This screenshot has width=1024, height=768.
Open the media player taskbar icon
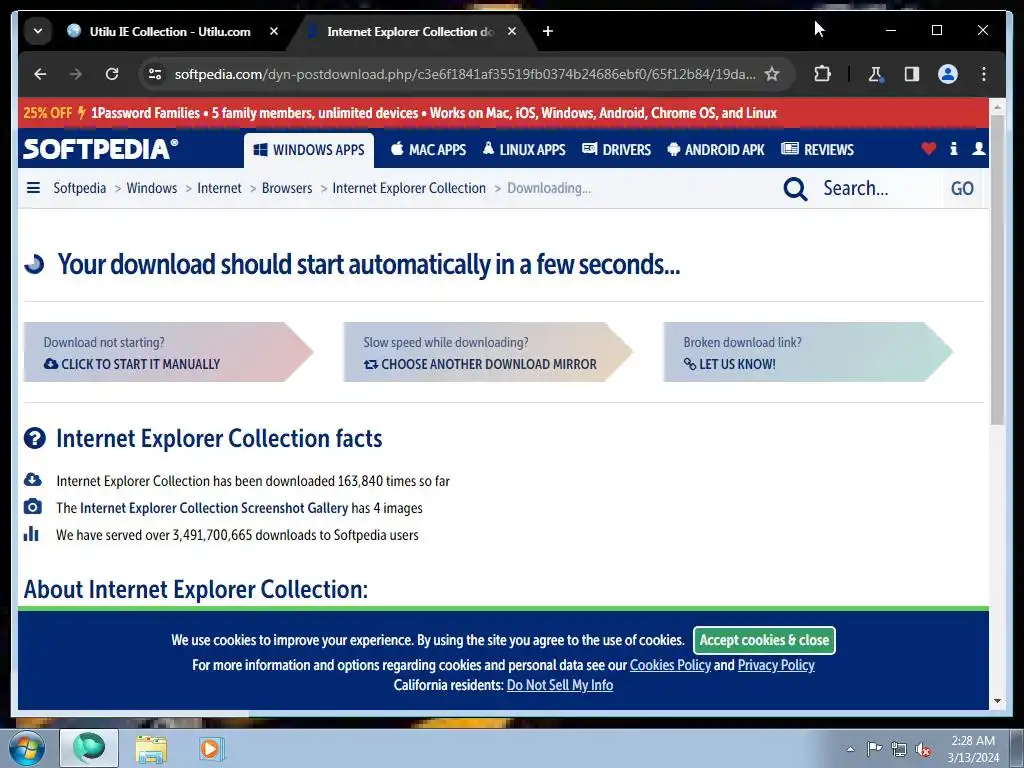(211, 748)
